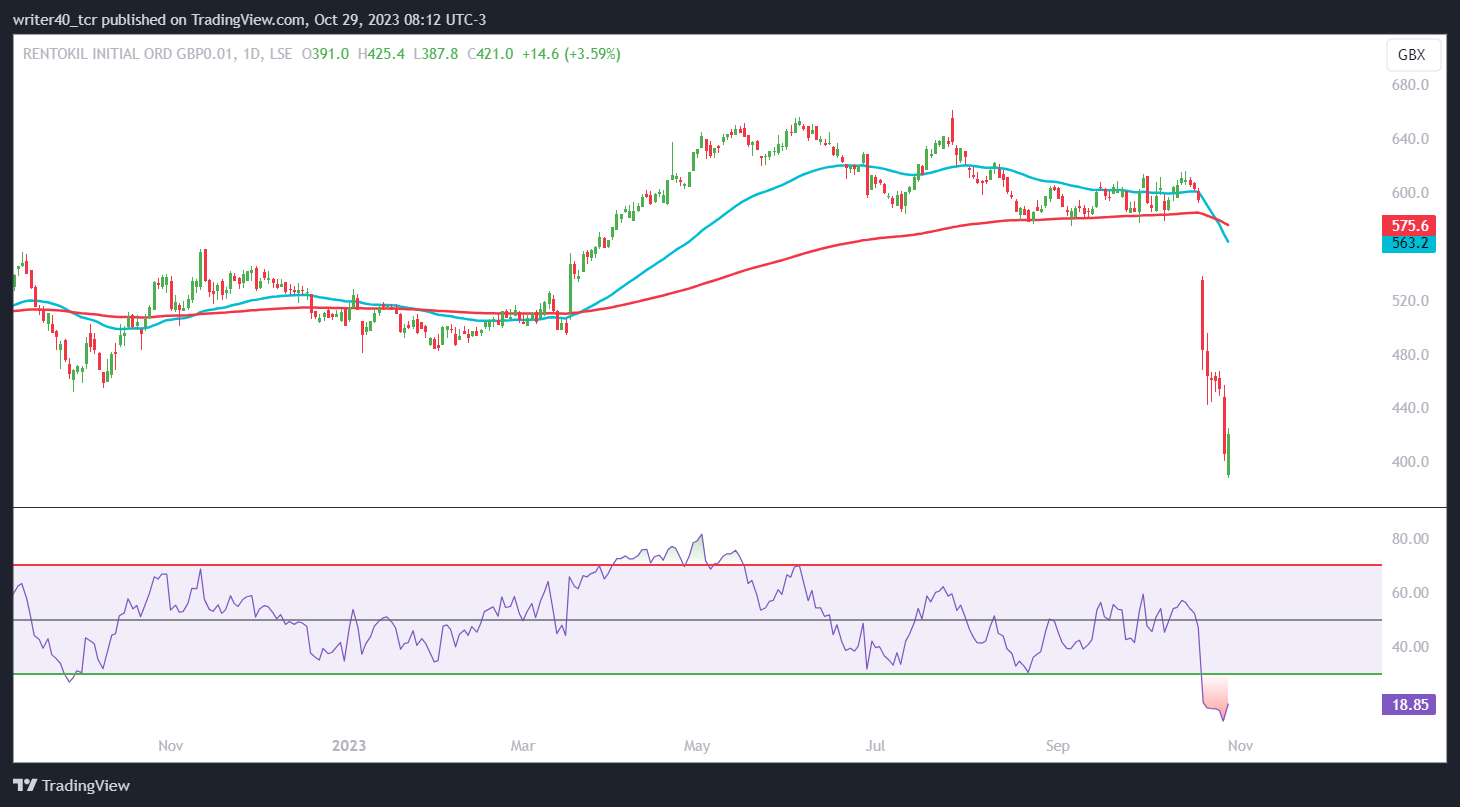Click the TradingView logo
Image resolution: width=1460 pixels, height=807 pixels.
(x=71, y=785)
